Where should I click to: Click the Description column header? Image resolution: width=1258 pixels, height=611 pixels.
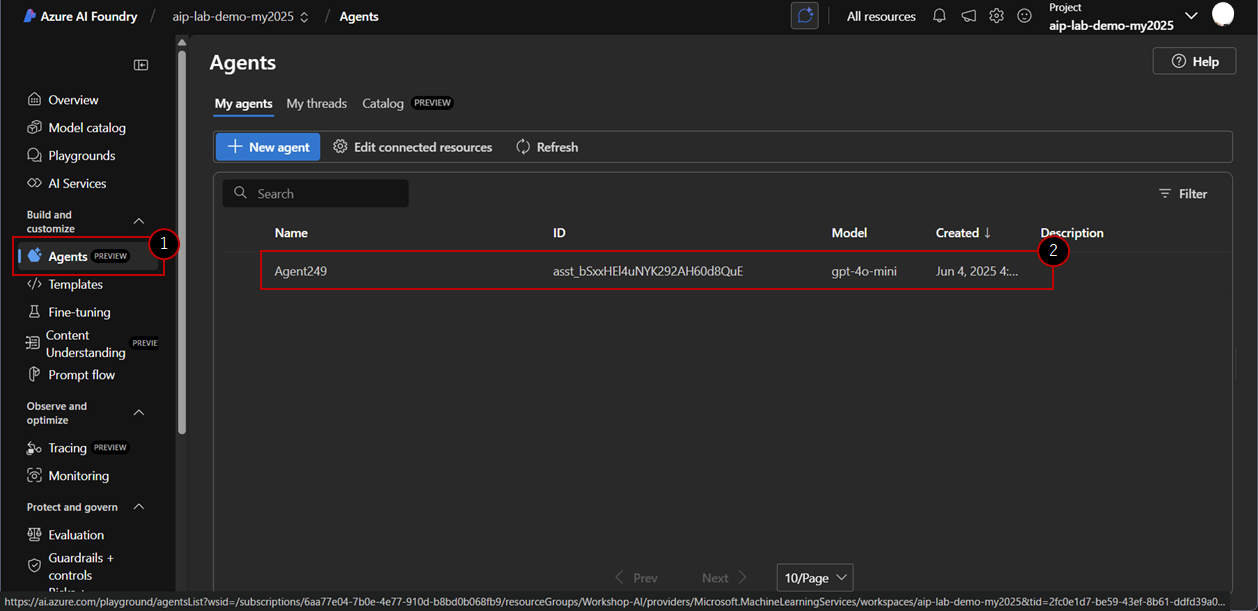point(1072,233)
